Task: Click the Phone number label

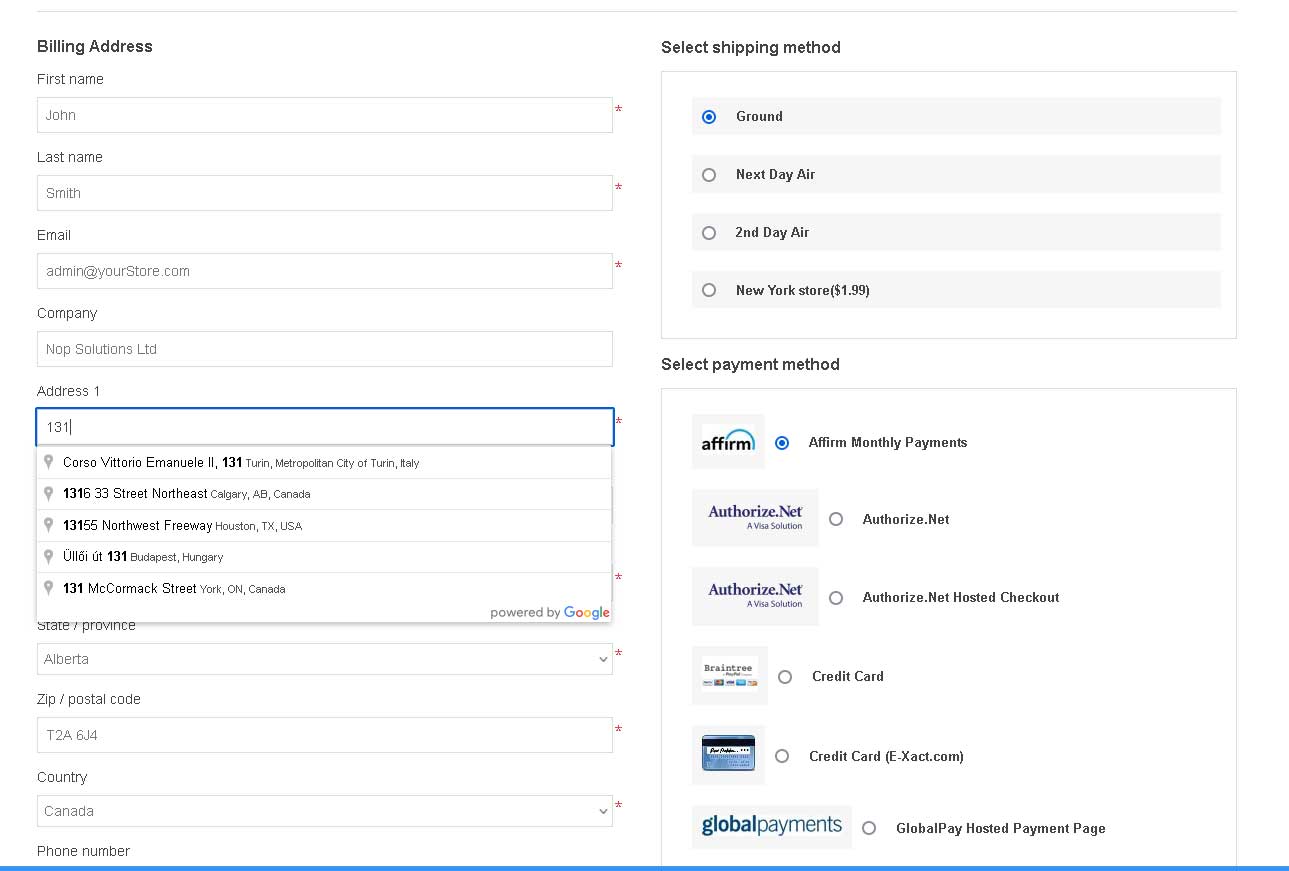Action: [x=84, y=851]
